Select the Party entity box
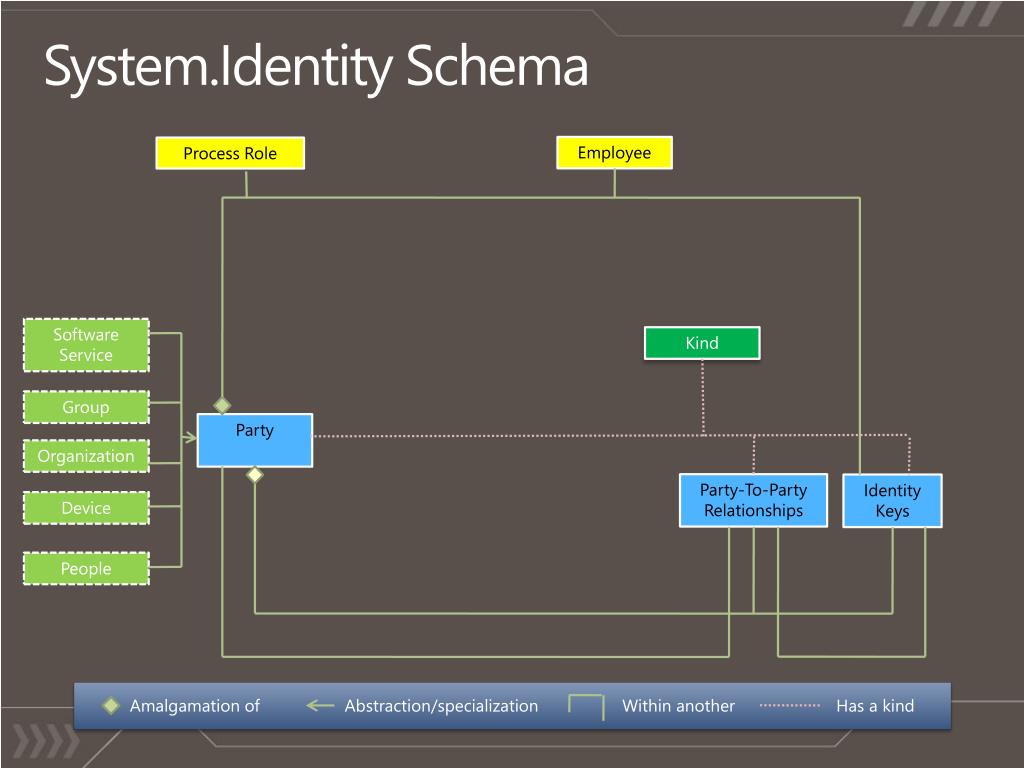 click(x=255, y=440)
